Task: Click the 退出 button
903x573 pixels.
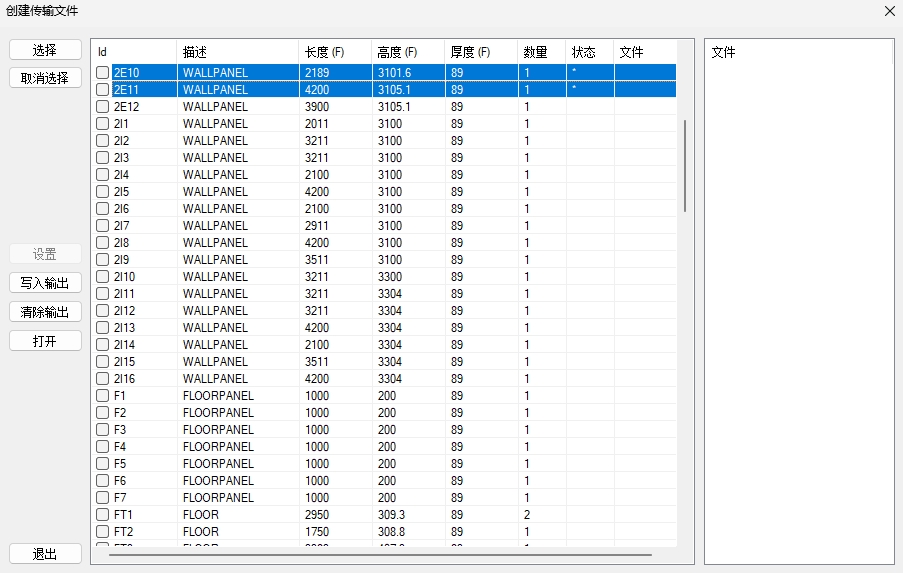Action: coord(45,554)
